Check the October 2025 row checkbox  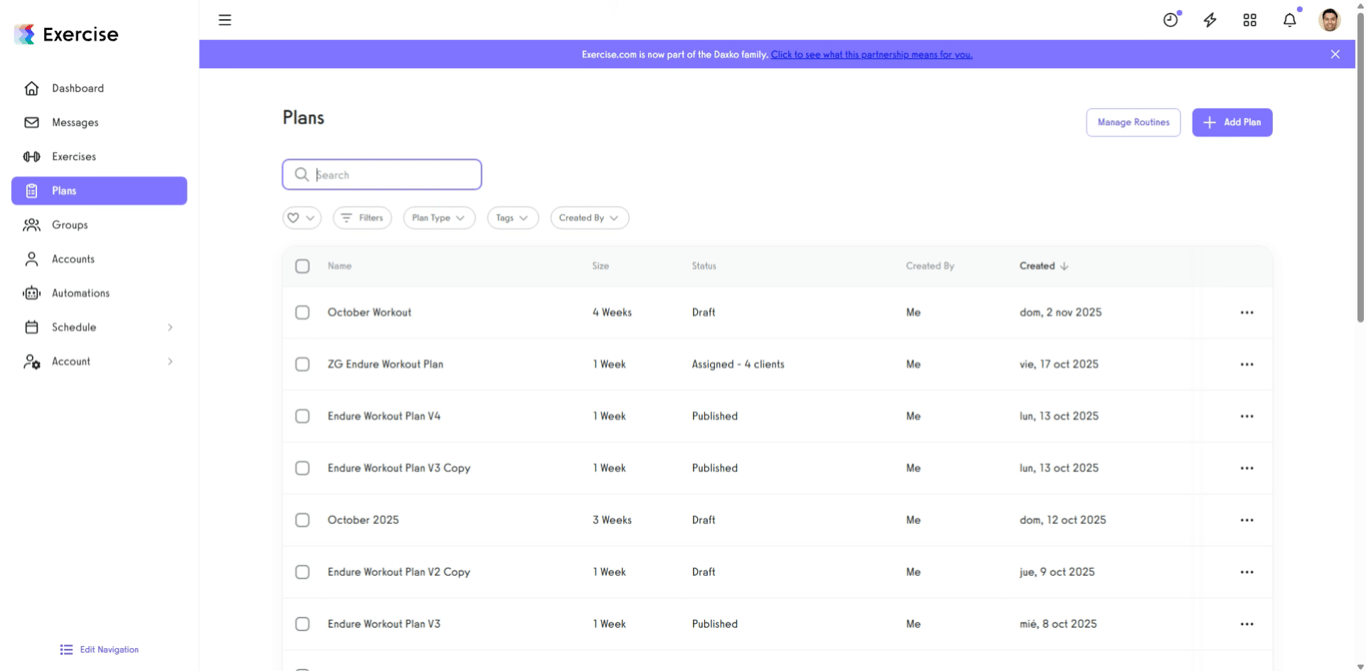pos(302,520)
